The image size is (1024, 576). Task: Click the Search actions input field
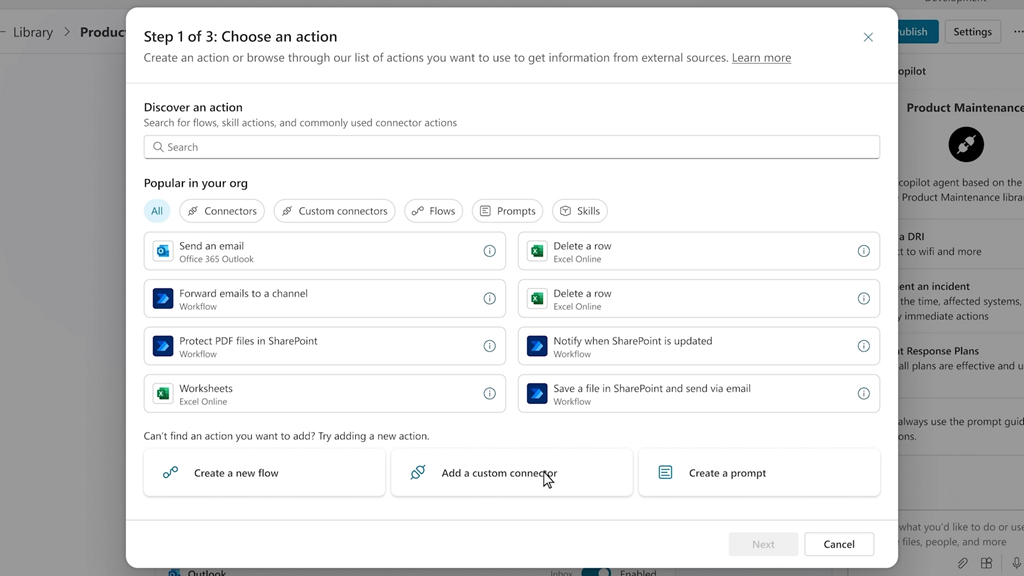pos(511,147)
